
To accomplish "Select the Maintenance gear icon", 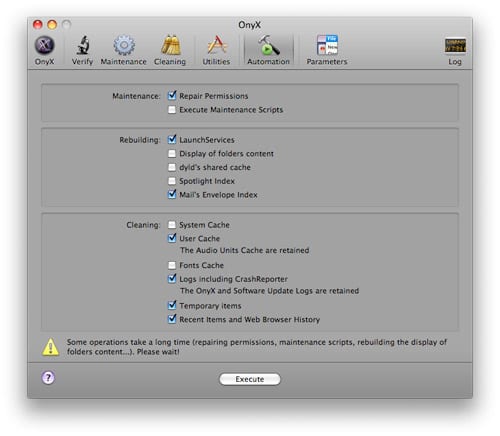I will [x=124, y=45].
